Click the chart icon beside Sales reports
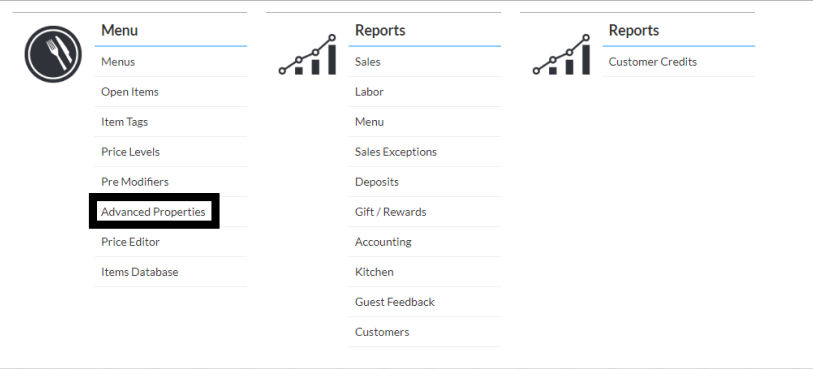The width and height of the screenshot is (813, 369). coord(307,55)
